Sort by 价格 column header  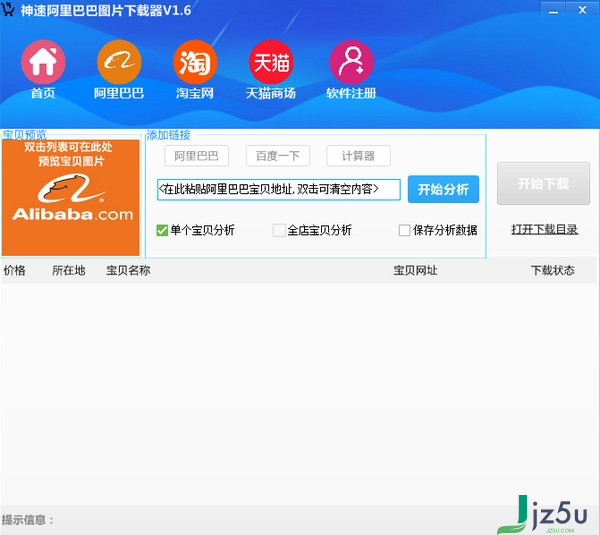(15, 271)
